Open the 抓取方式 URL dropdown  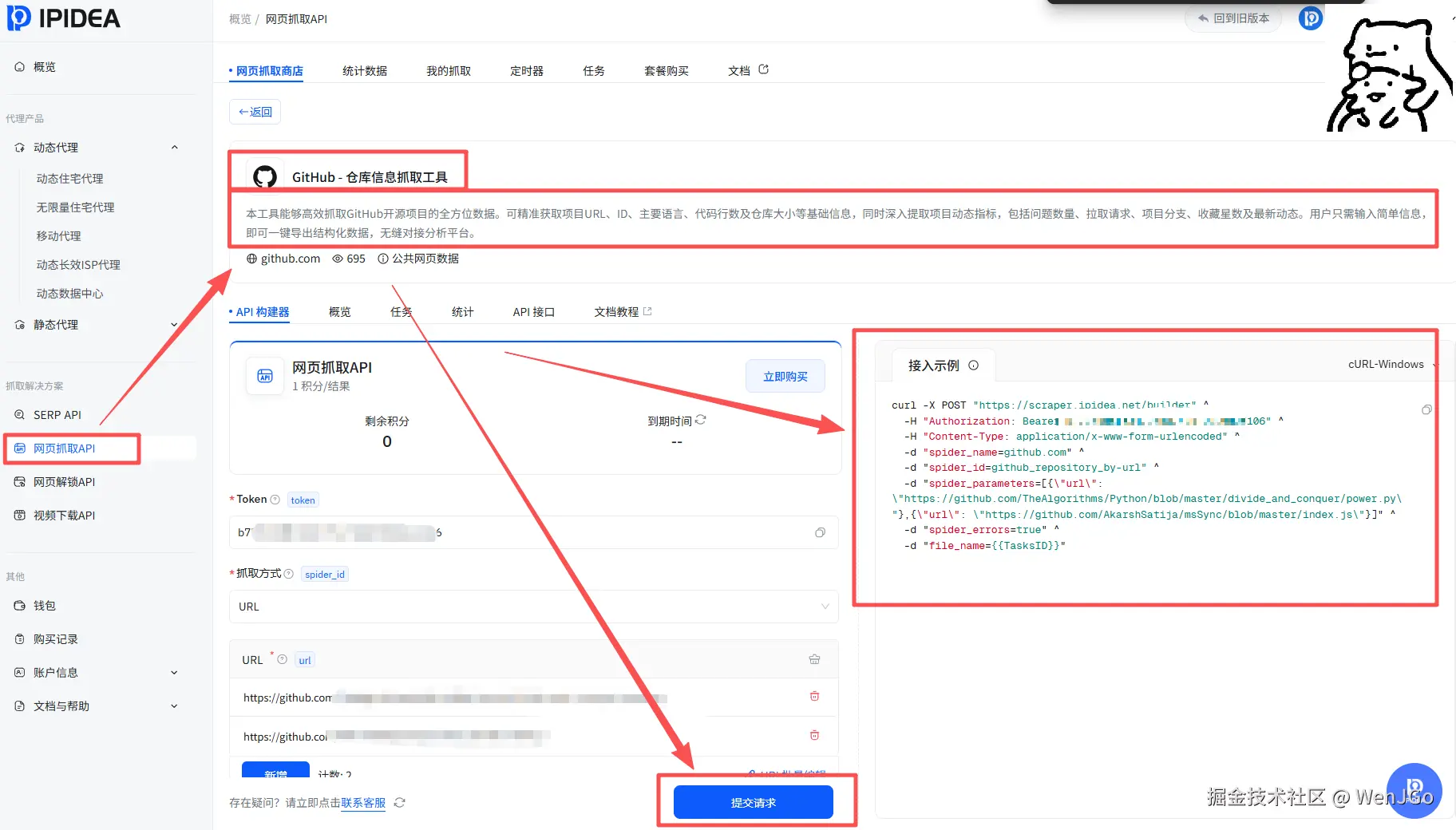825,607
